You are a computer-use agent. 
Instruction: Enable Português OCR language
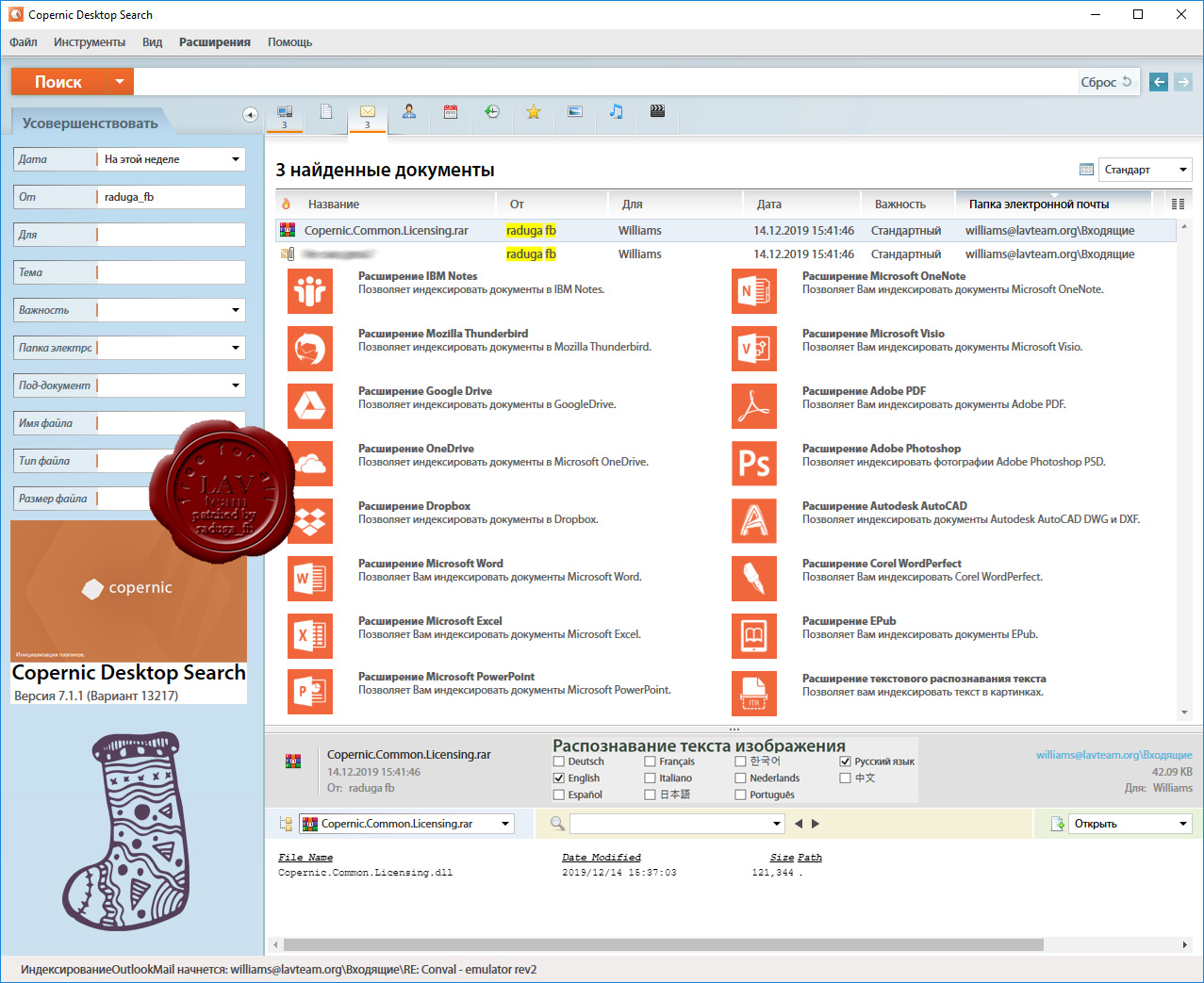tap(741, 795)
